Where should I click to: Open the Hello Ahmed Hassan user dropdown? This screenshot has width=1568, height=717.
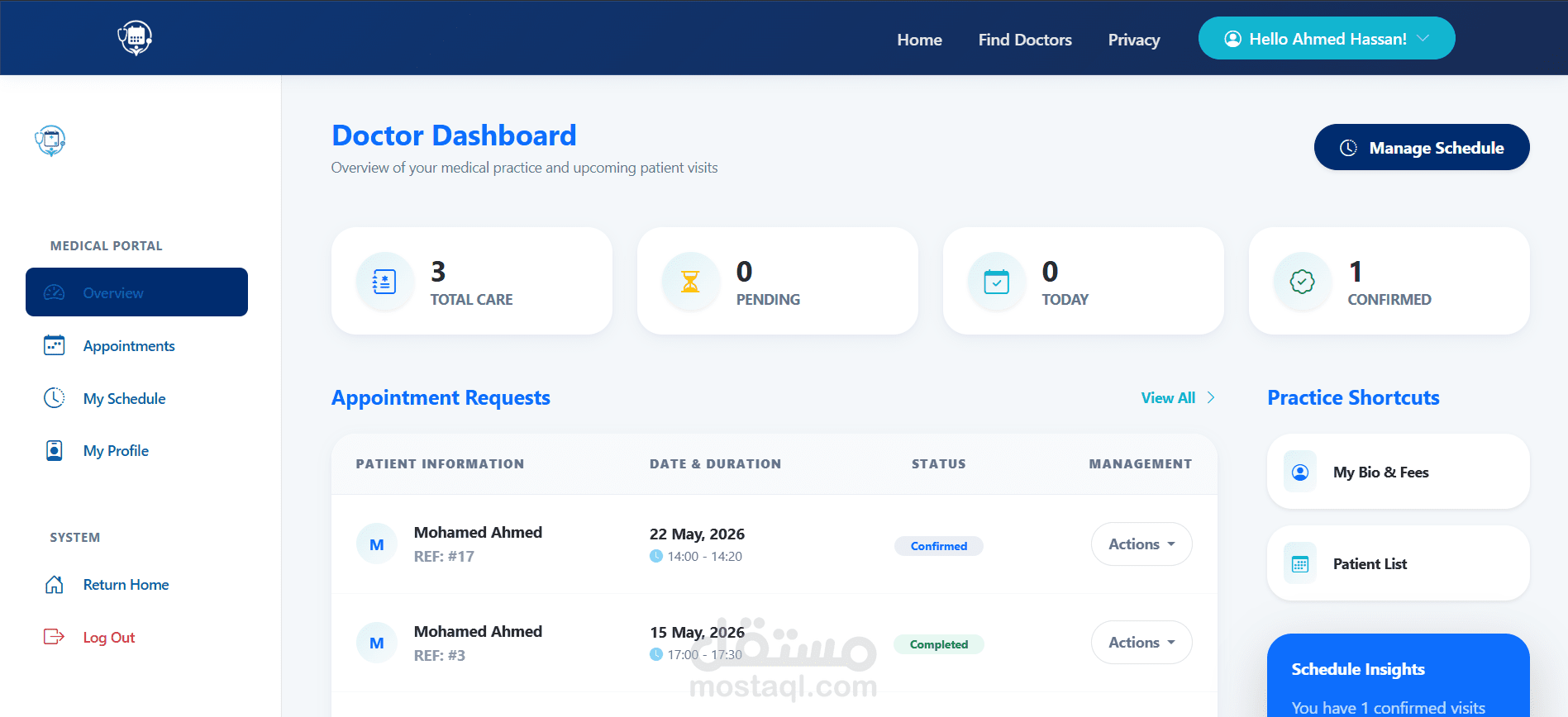tap(1327, 38)
